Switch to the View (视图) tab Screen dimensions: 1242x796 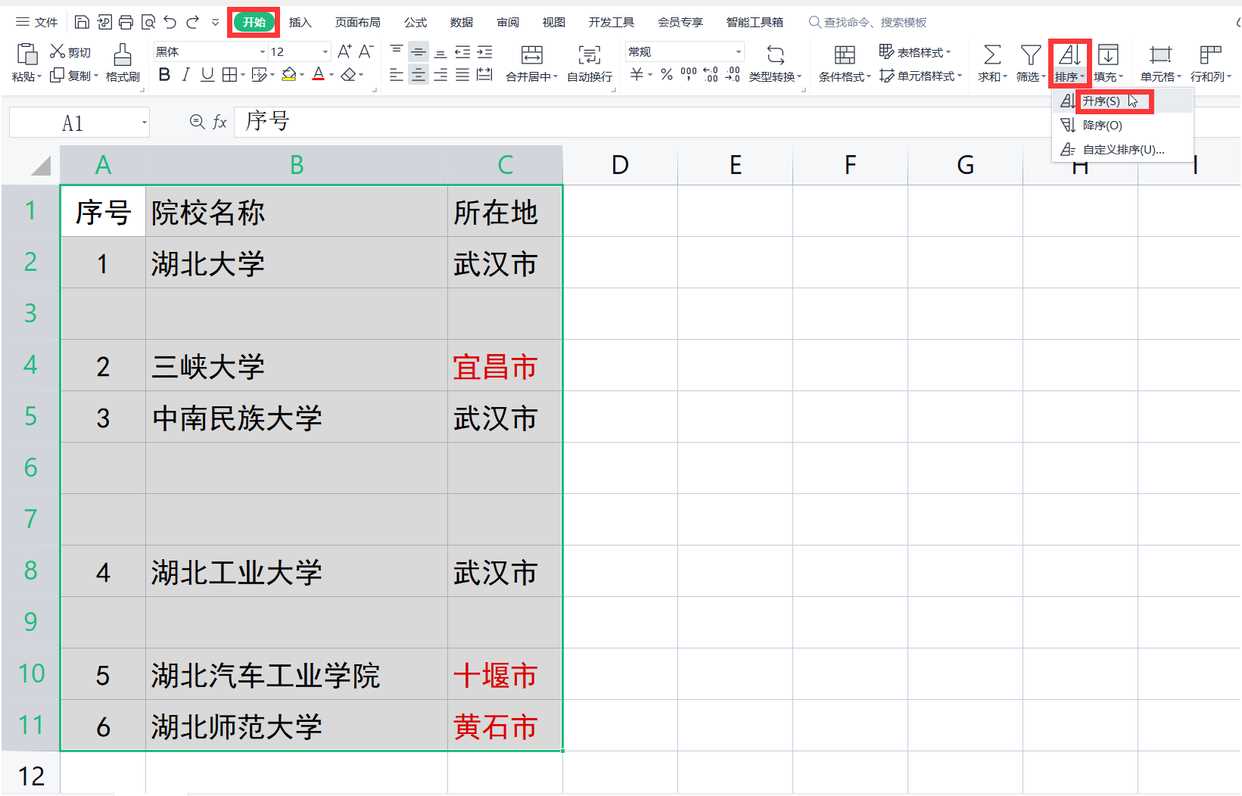[553, 22]
